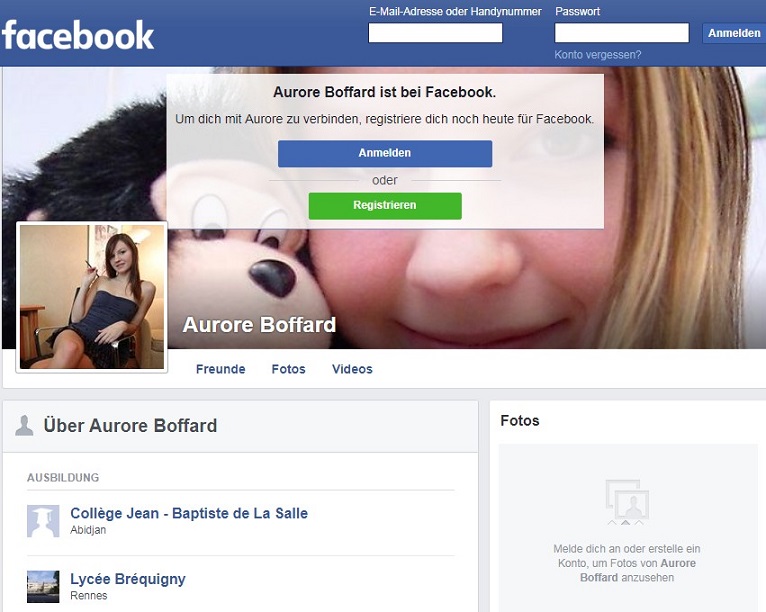Image resolution: width=766 pixels, height=612 pixels.
Task: Click the graduation cap icon for Collège Jean-Baptiste
Action: pyautogui.click(x=43, y=521)
